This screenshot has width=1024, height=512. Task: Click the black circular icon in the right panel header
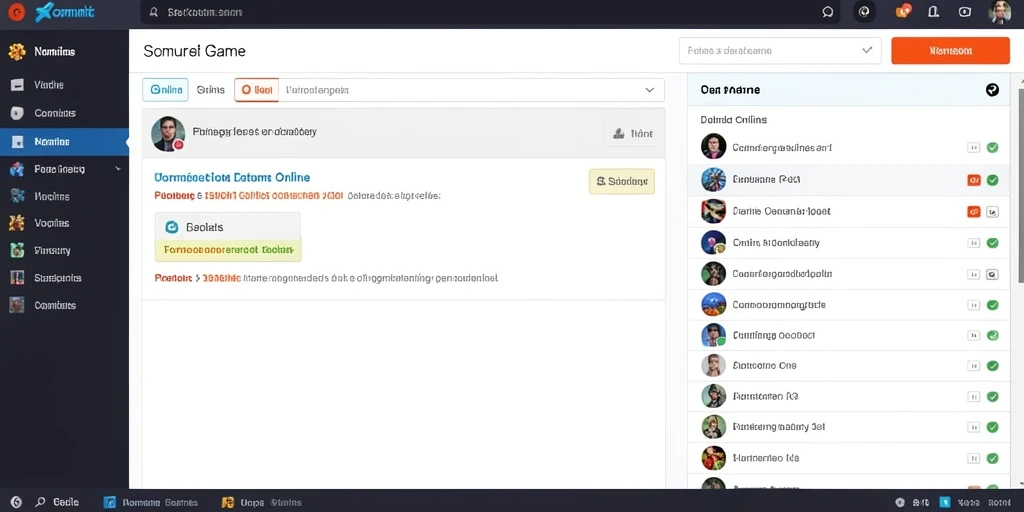click(992, 90)
